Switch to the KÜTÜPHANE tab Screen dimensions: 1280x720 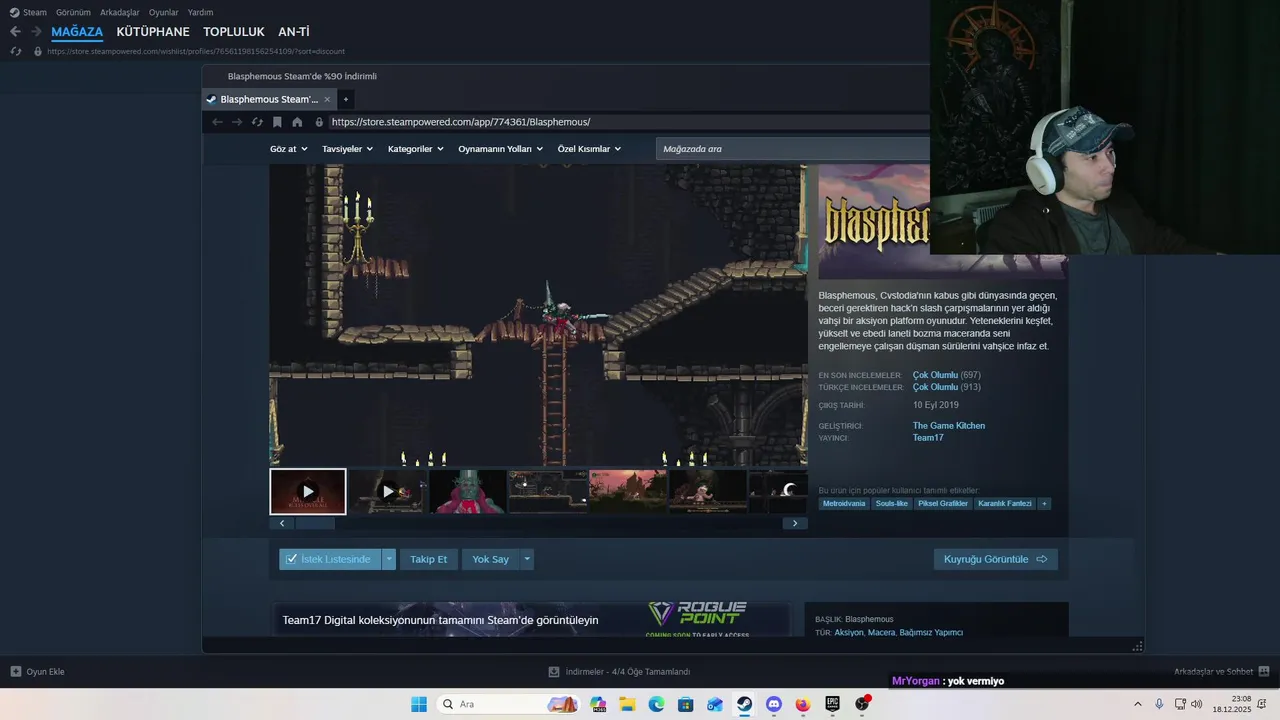click(153, 32)
